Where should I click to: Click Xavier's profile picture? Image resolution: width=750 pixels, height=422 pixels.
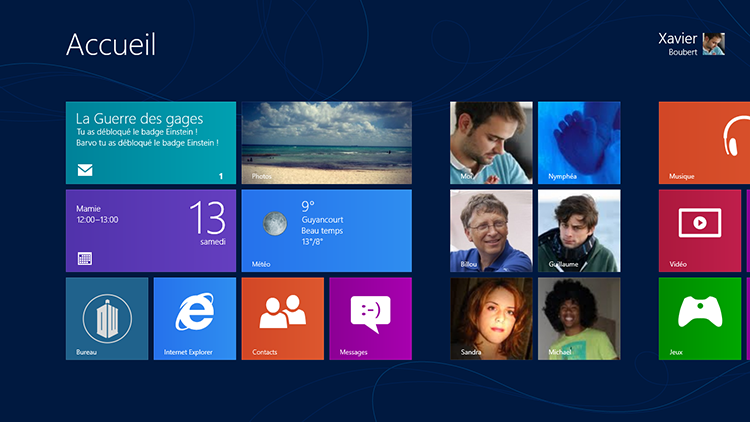pos(714,44)
